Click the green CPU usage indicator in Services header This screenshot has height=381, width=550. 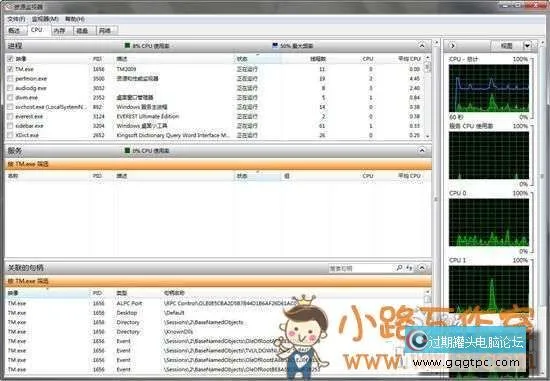(127, 151)
